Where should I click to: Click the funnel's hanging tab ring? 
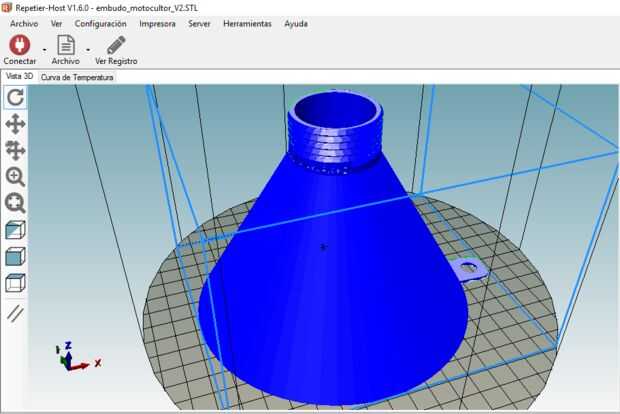tap(469, 270)
